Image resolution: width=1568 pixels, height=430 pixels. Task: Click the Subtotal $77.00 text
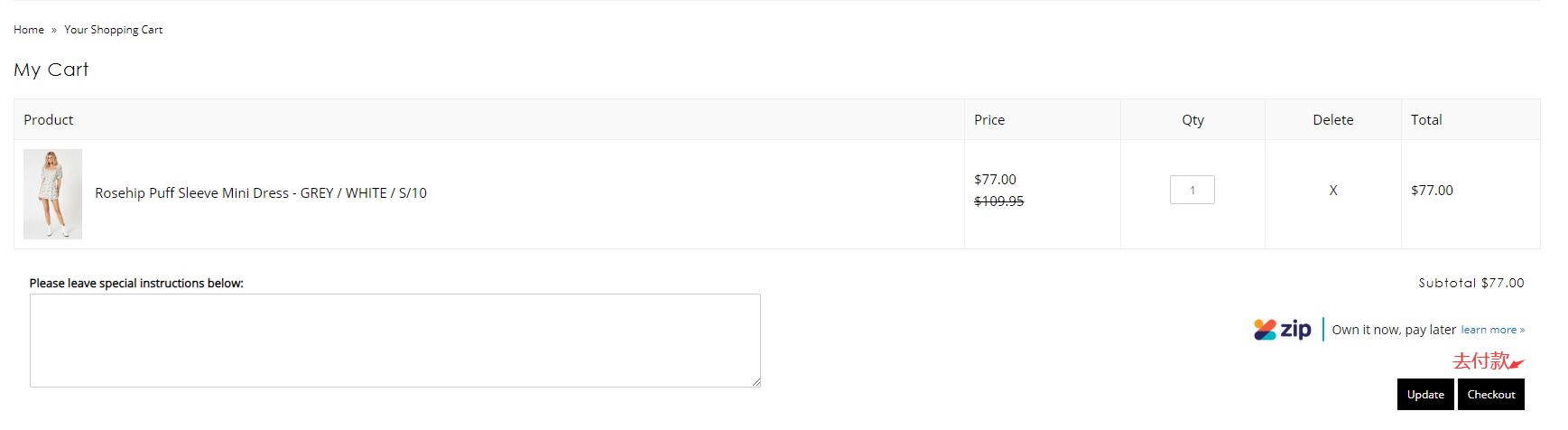coord(1471,283)
